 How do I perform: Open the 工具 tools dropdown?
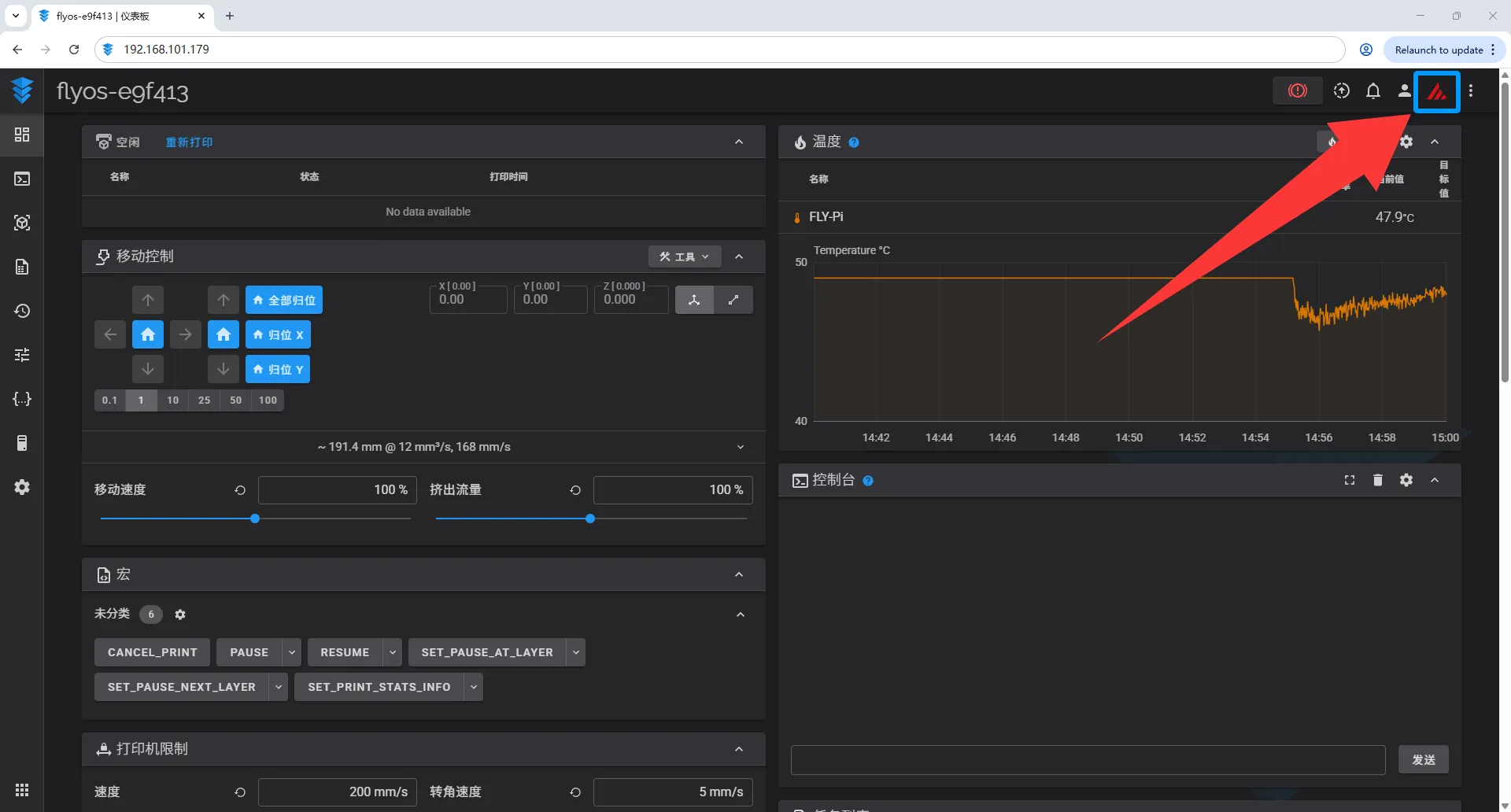[x=684, y=257]
